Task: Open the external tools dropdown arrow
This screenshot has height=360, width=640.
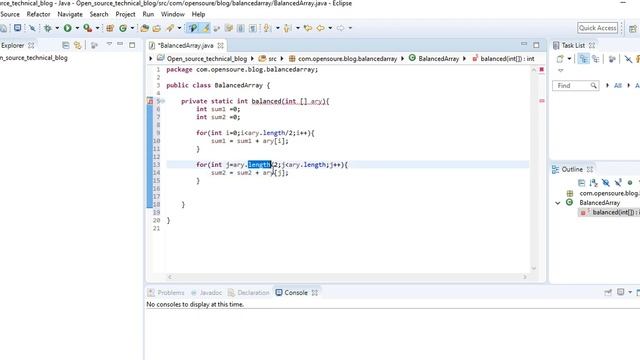Action: tap(97, 28)
